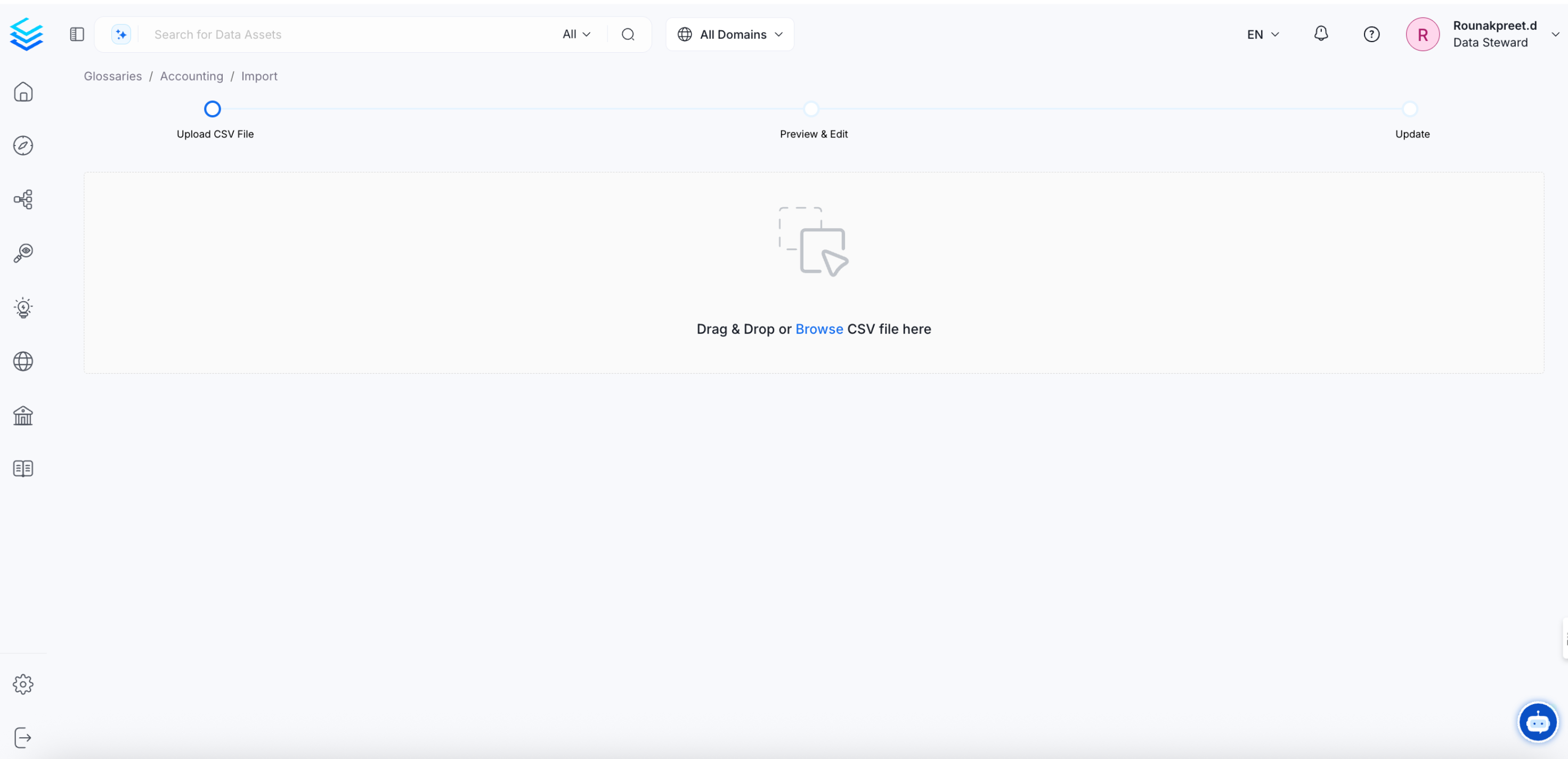
Task: Click the Search for Data Assets field
Action: (x=347, y=35)
